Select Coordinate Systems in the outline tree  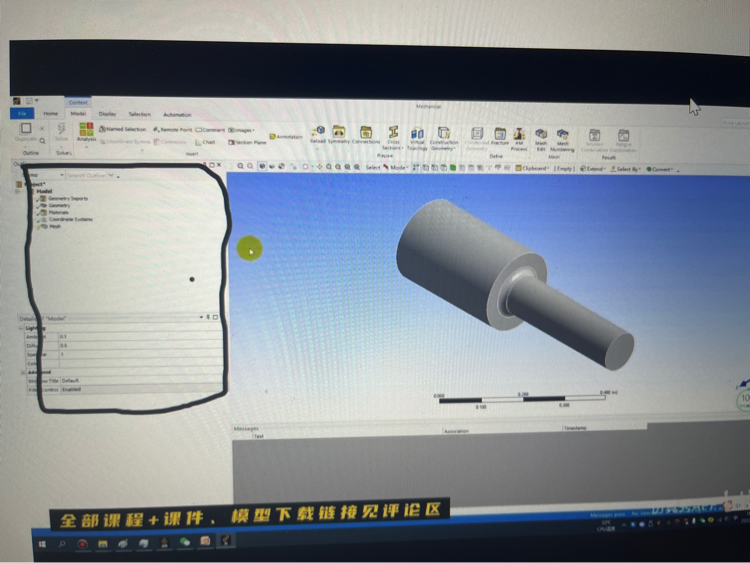(x=70, y=219)
